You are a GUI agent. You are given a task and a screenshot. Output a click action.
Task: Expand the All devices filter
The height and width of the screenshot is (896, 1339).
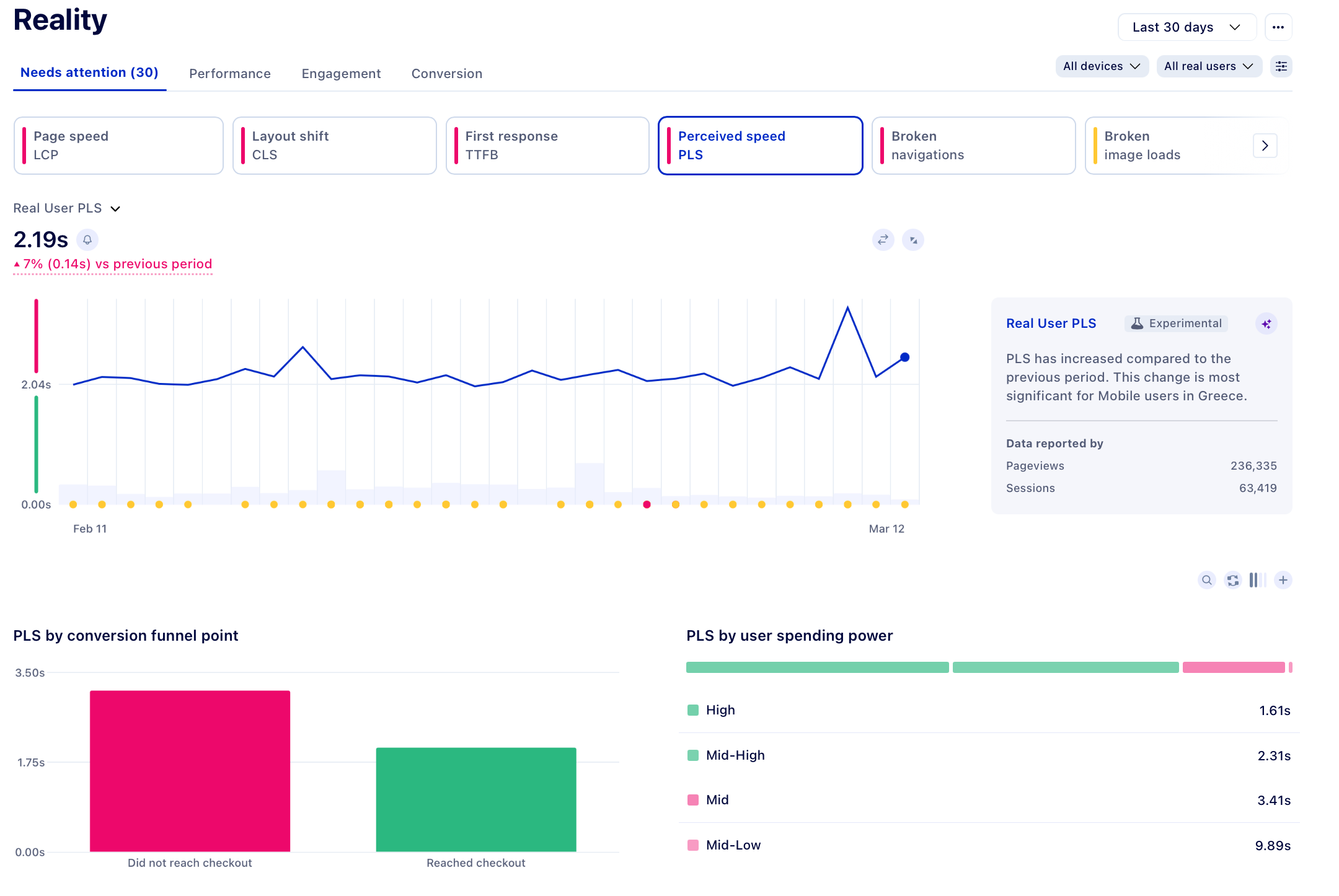[1102, 66]
